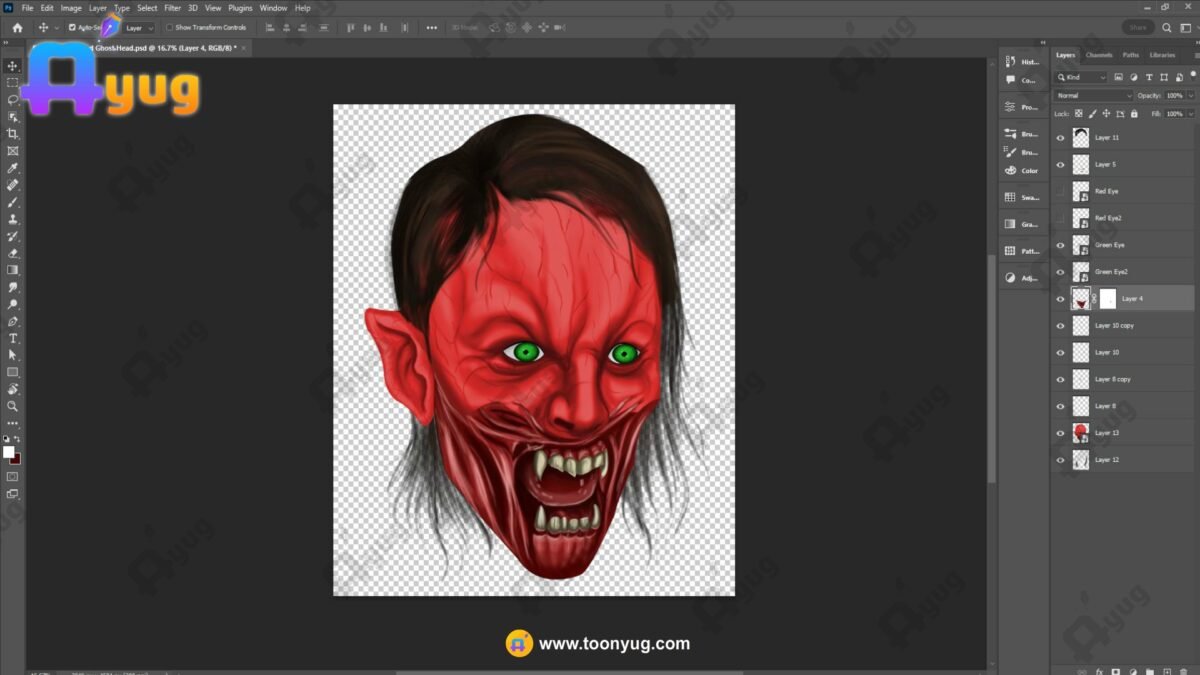The image size is (1200, 675).
Task: Toggle the Auto-Select checkbox
Action: (x=72, y=28)
